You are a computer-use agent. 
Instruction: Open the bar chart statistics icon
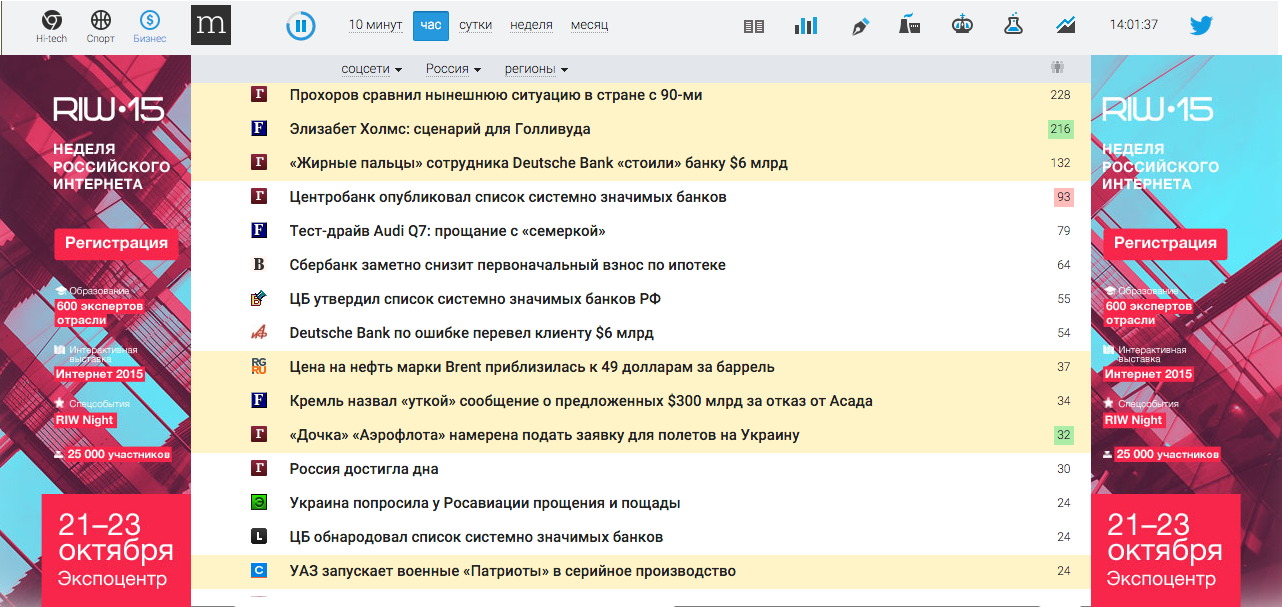point(806,26)
